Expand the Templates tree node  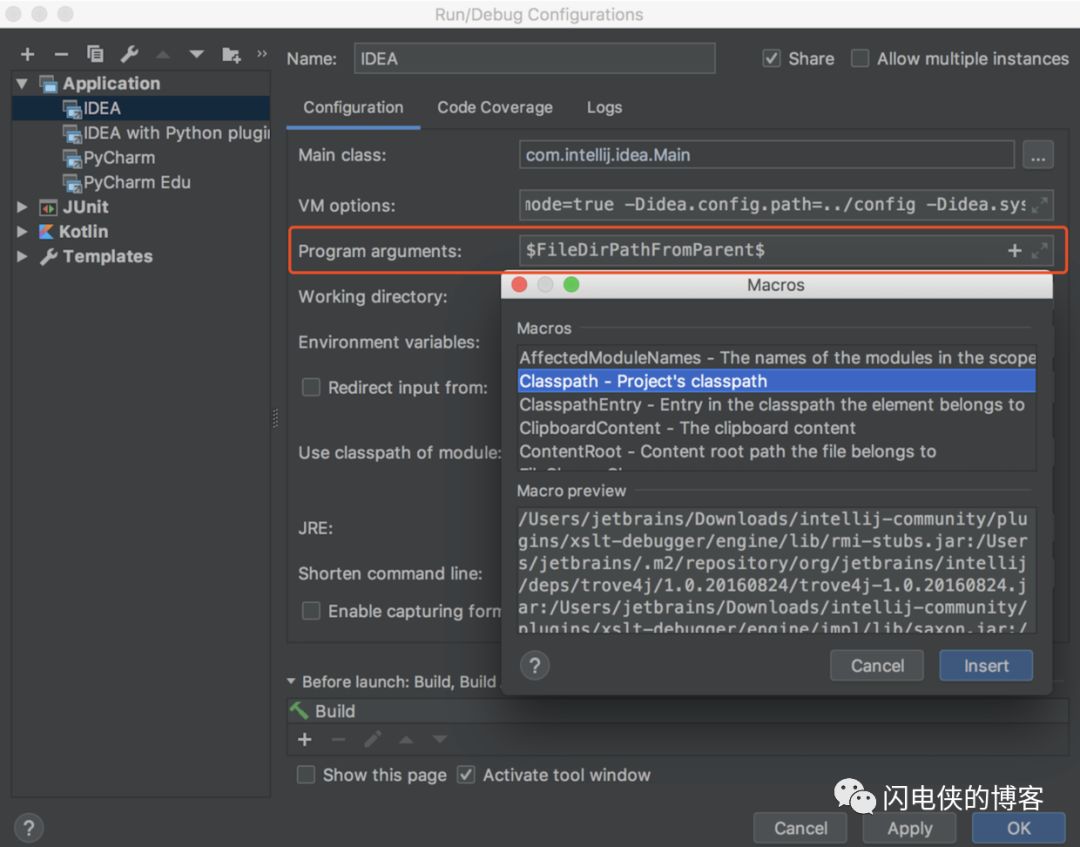point(22,256)
